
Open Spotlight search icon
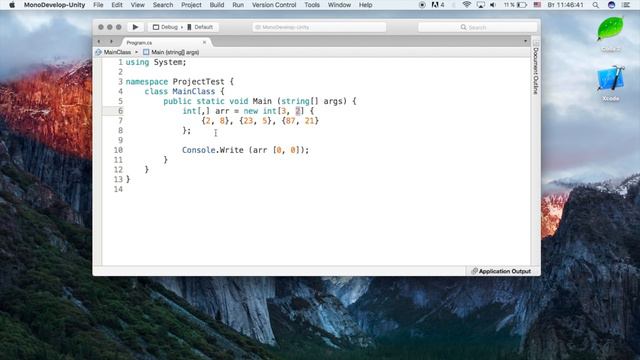point(596,5)
